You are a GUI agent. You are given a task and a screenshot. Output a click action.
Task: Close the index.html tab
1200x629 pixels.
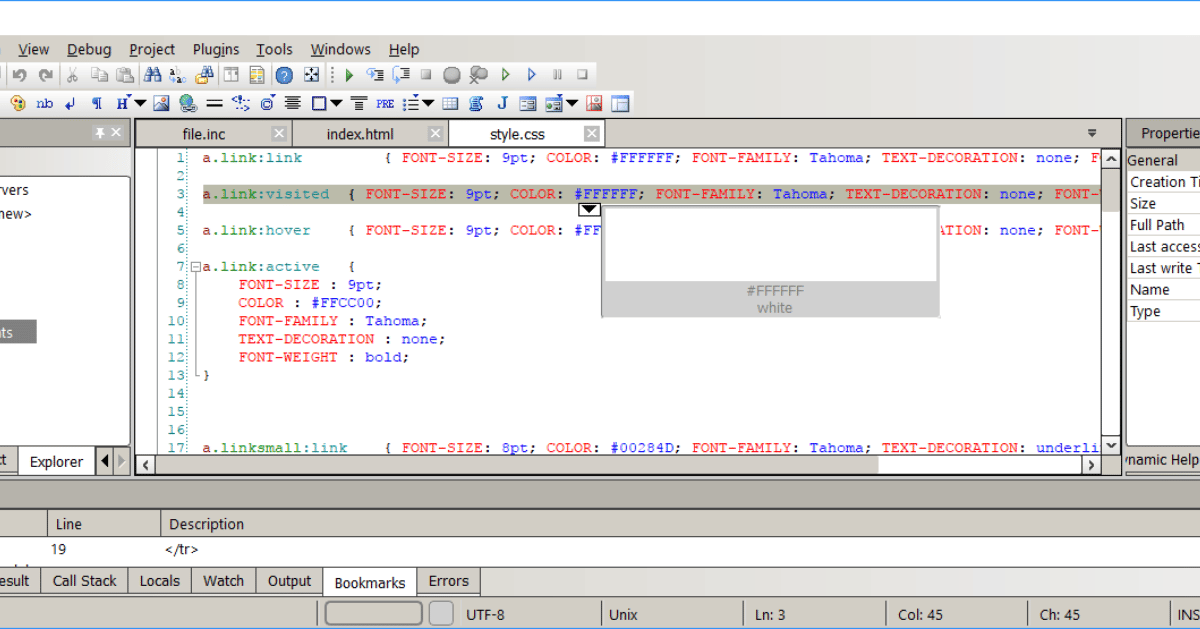435,133
